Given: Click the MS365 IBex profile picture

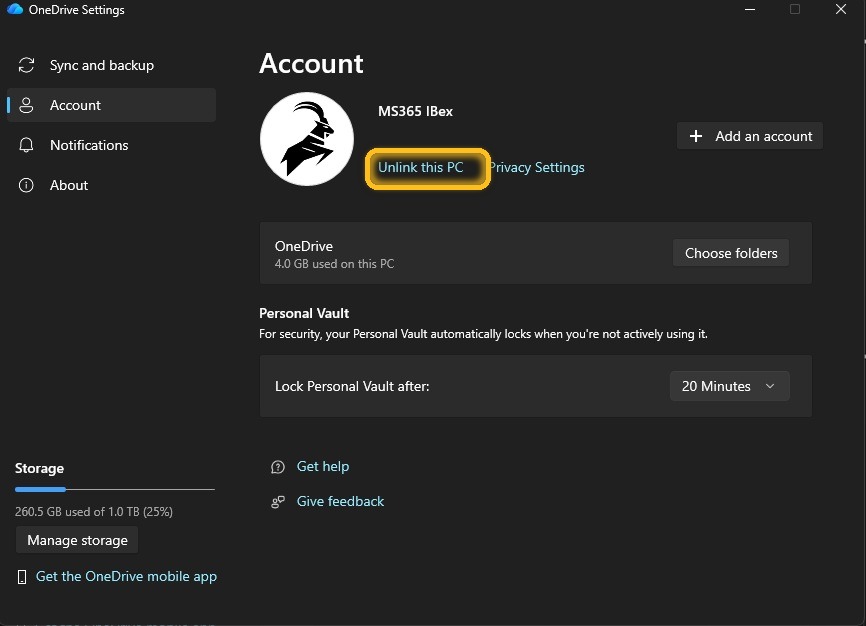Looking at the screenshot, I should coord(307,139).
